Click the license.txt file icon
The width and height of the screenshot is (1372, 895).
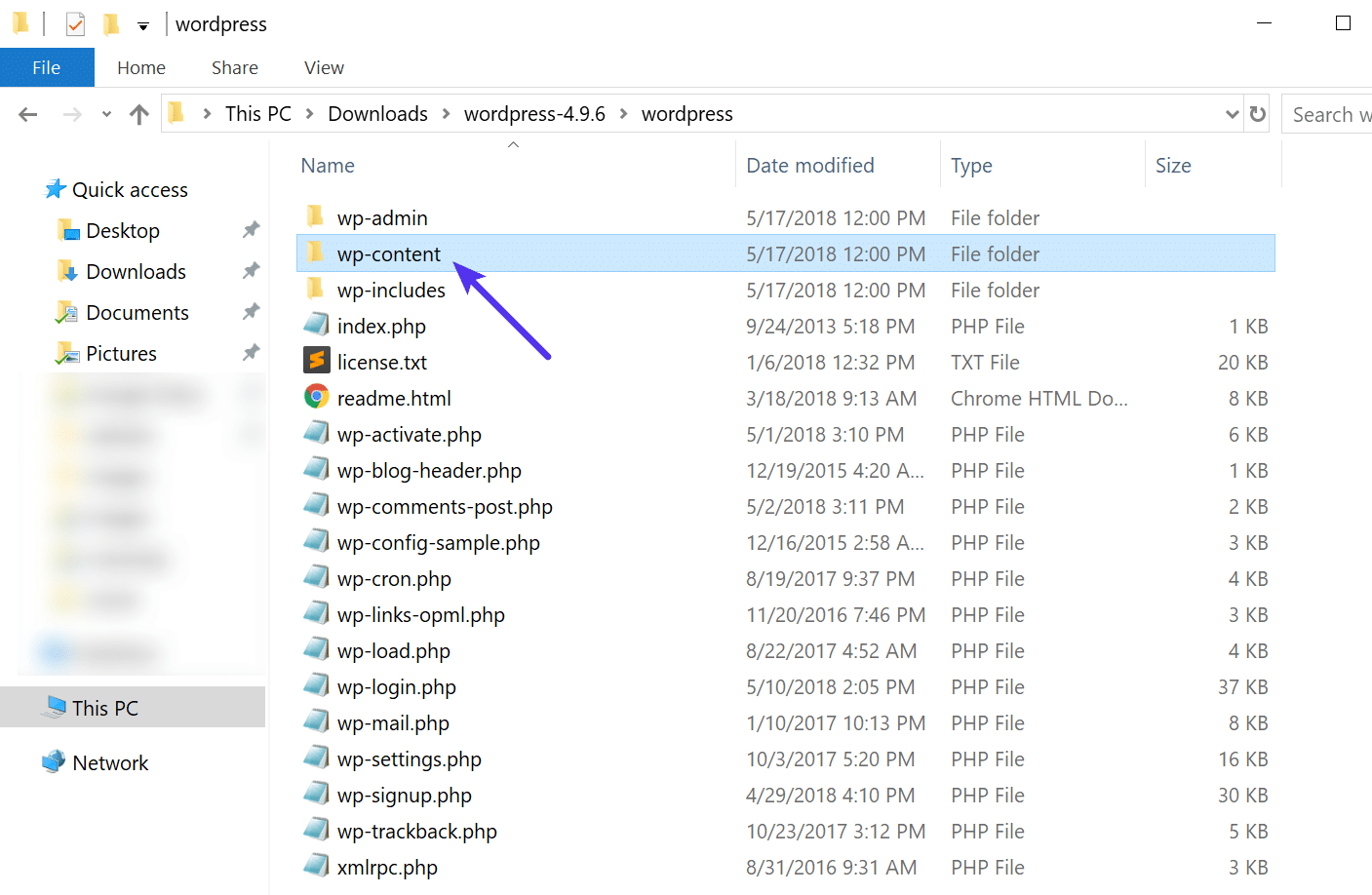(x=315, y=361)
